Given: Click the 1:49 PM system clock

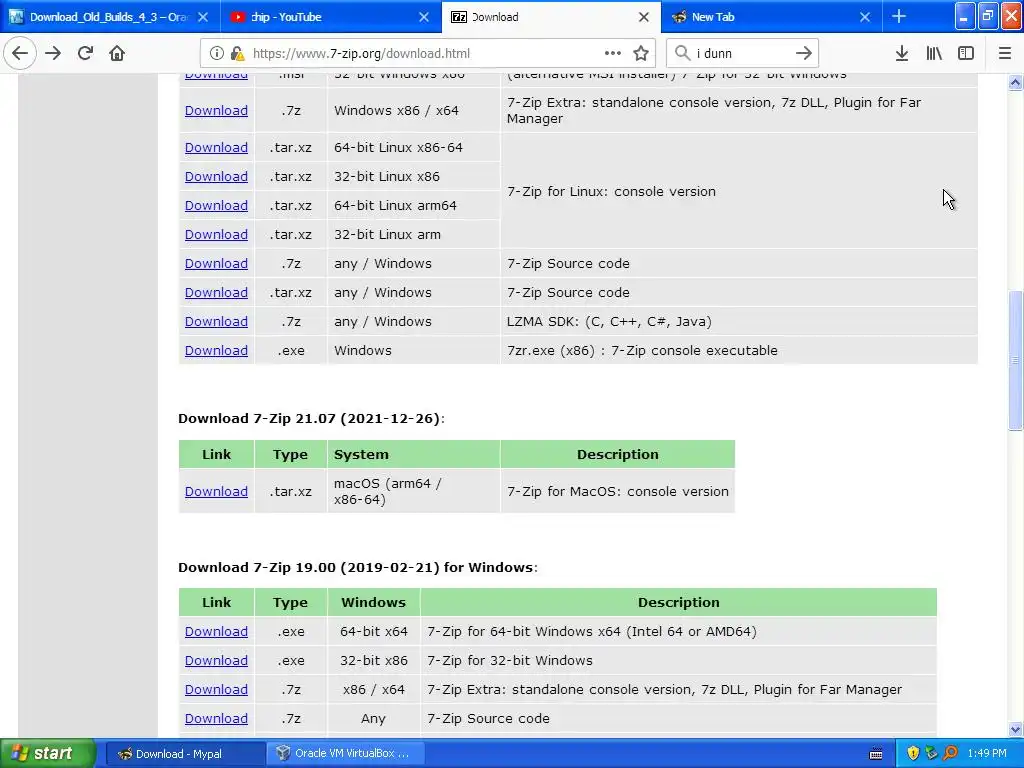Looking at the screenshot, I should coord(987,754).
